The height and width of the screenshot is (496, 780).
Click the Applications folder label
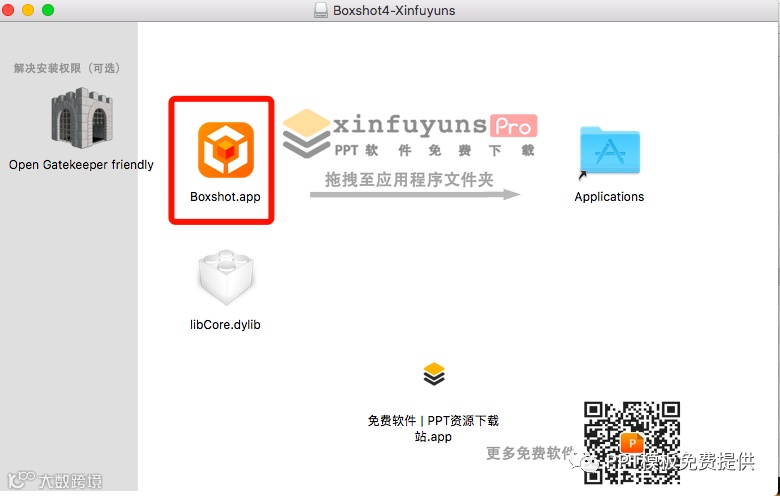[x=609, y=197]
